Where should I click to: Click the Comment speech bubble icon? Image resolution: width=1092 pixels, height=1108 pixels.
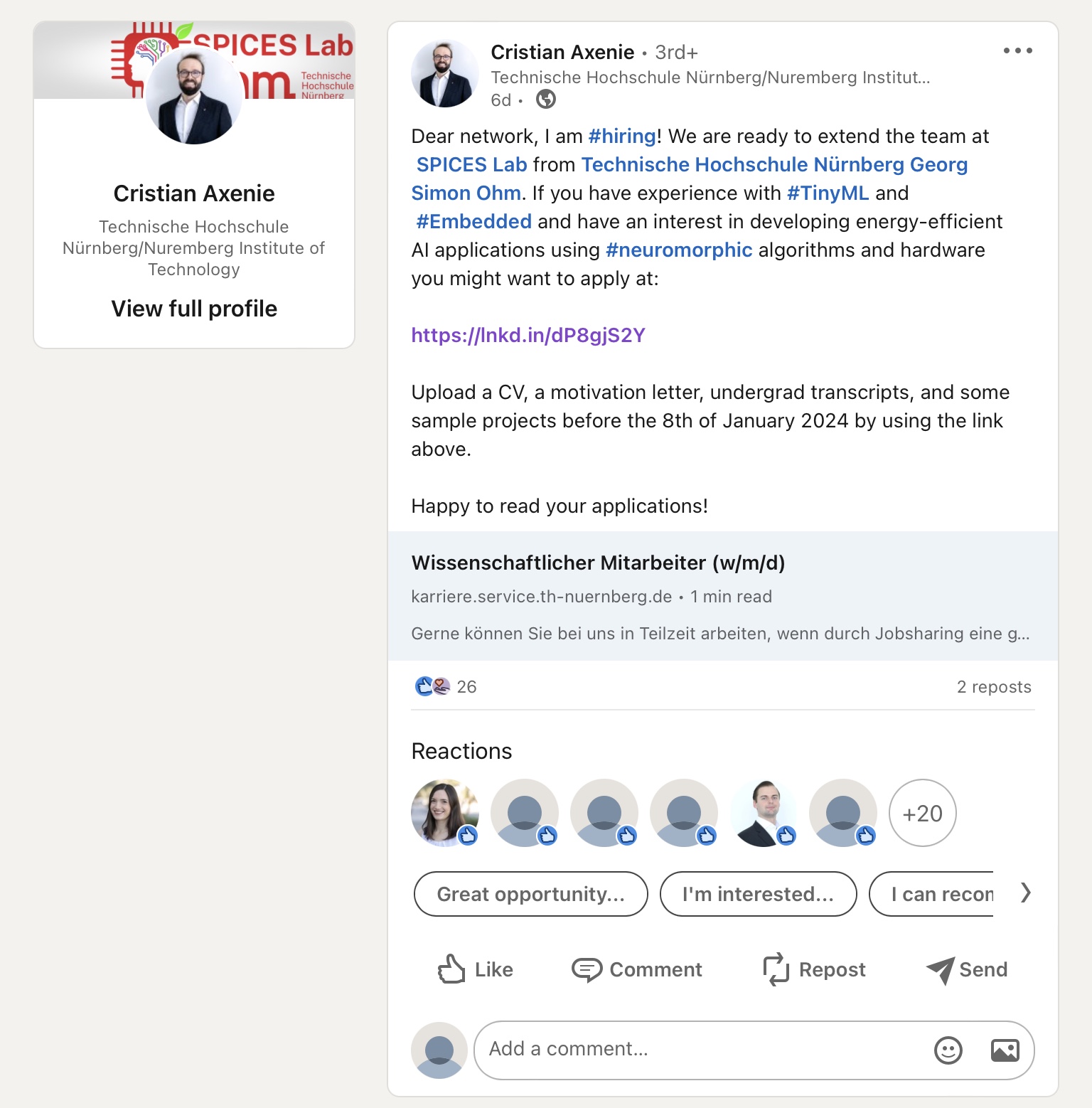(x=587, y=969)
